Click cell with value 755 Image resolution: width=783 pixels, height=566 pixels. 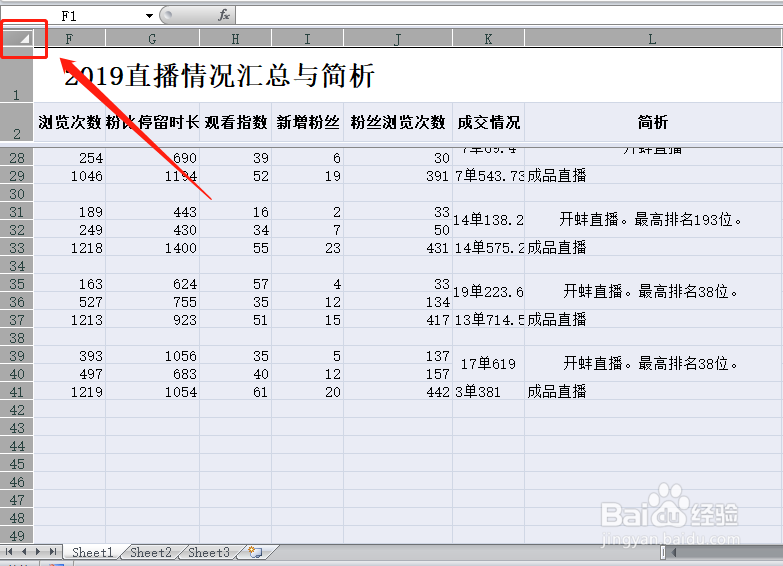[152, 302]
